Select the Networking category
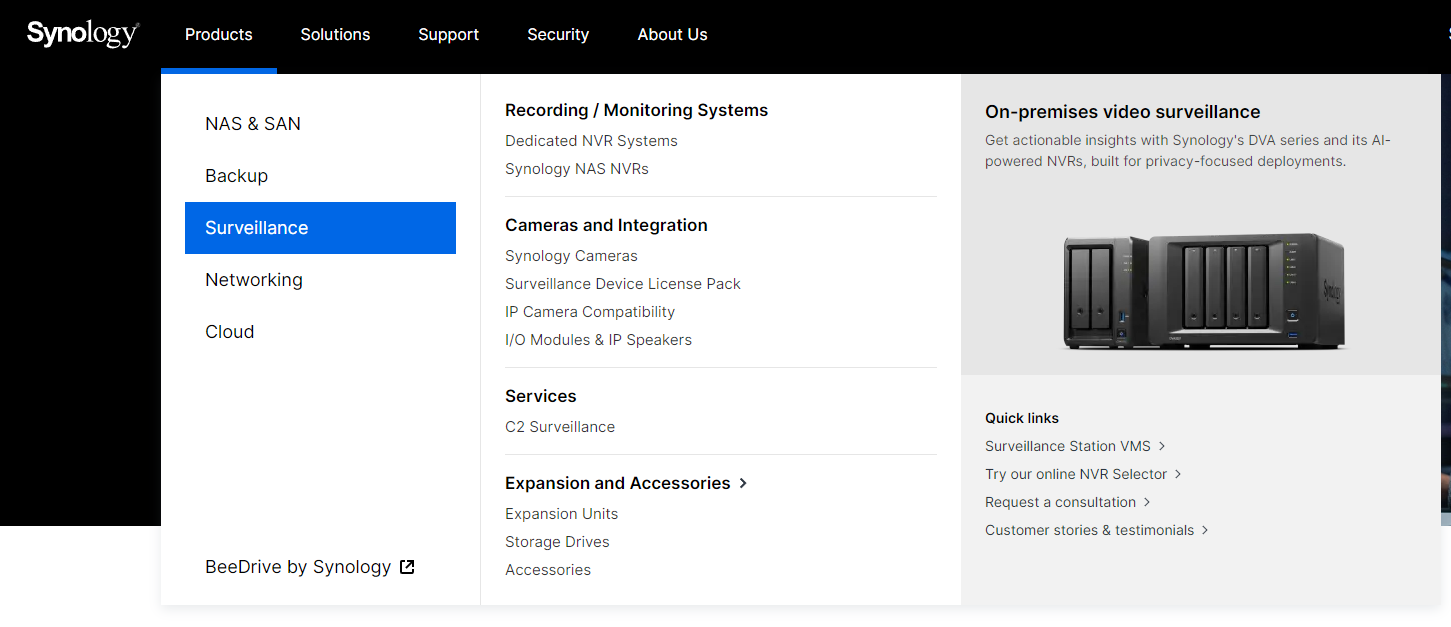 320,280
